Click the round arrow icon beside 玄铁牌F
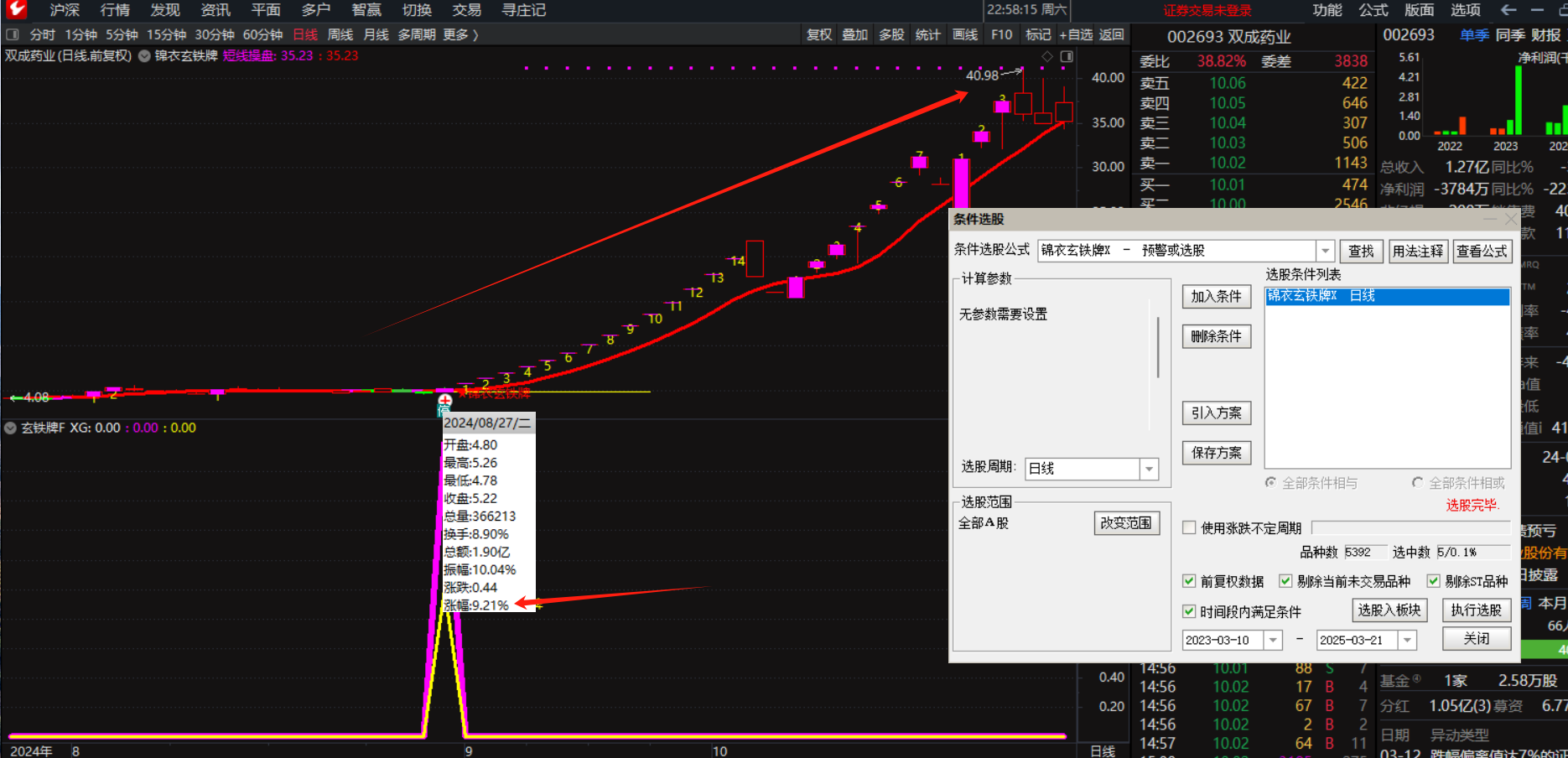This screenshot has width=1568, height=758. [11, 428]
